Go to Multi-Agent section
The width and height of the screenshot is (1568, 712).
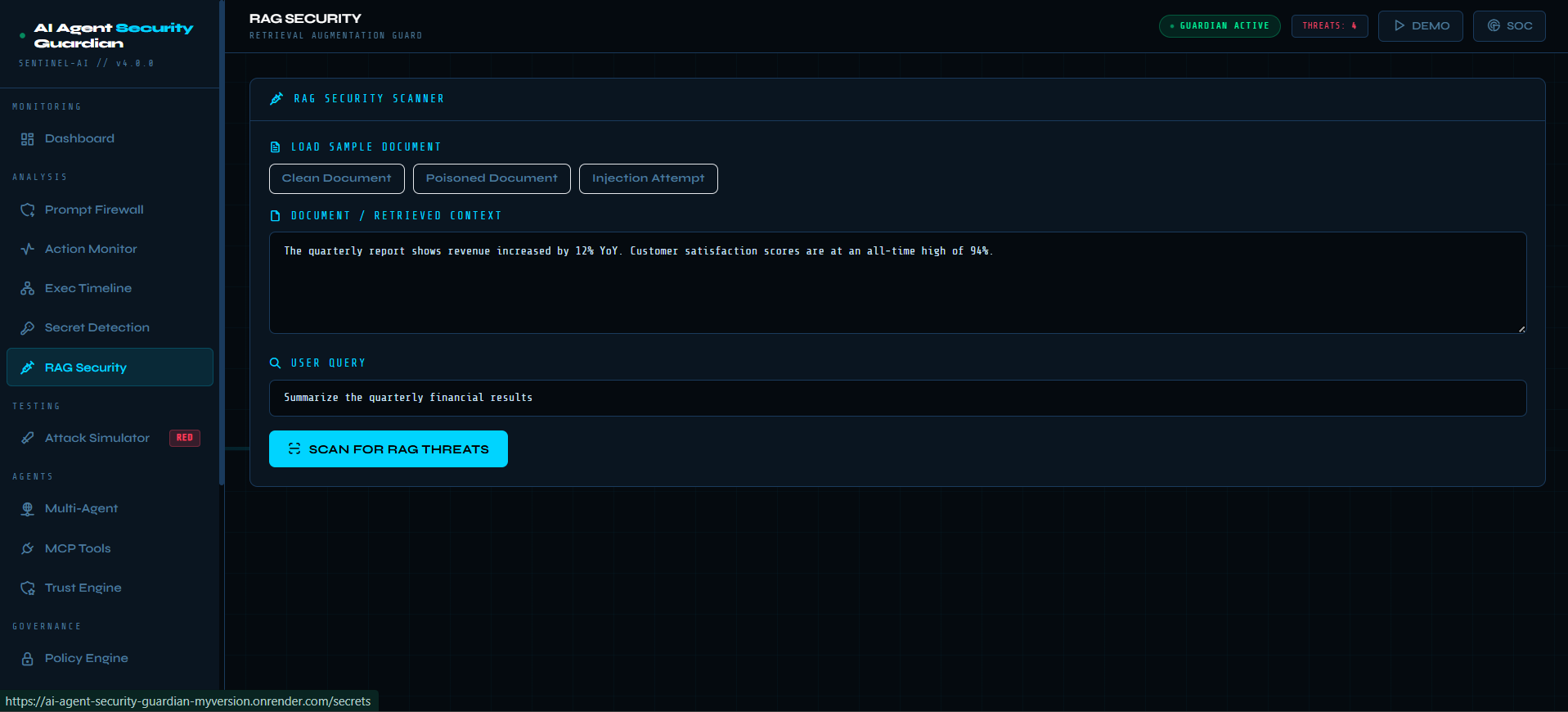(110, 509)
